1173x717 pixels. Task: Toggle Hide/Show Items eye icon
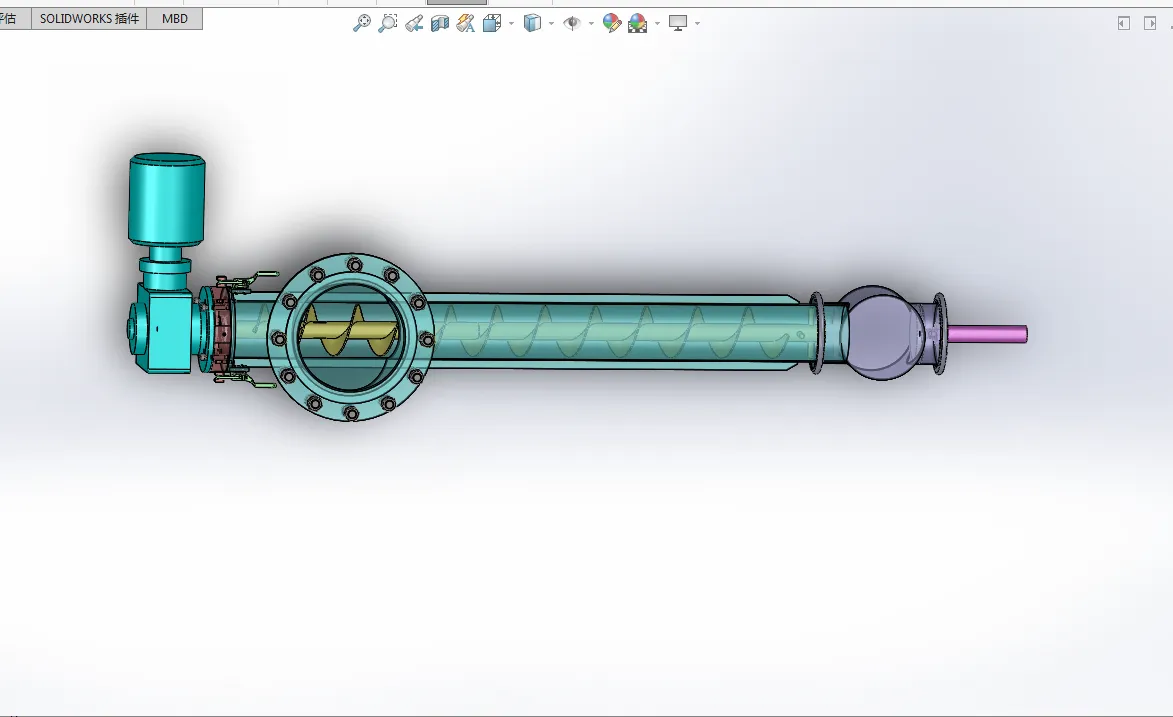point(572,24)
